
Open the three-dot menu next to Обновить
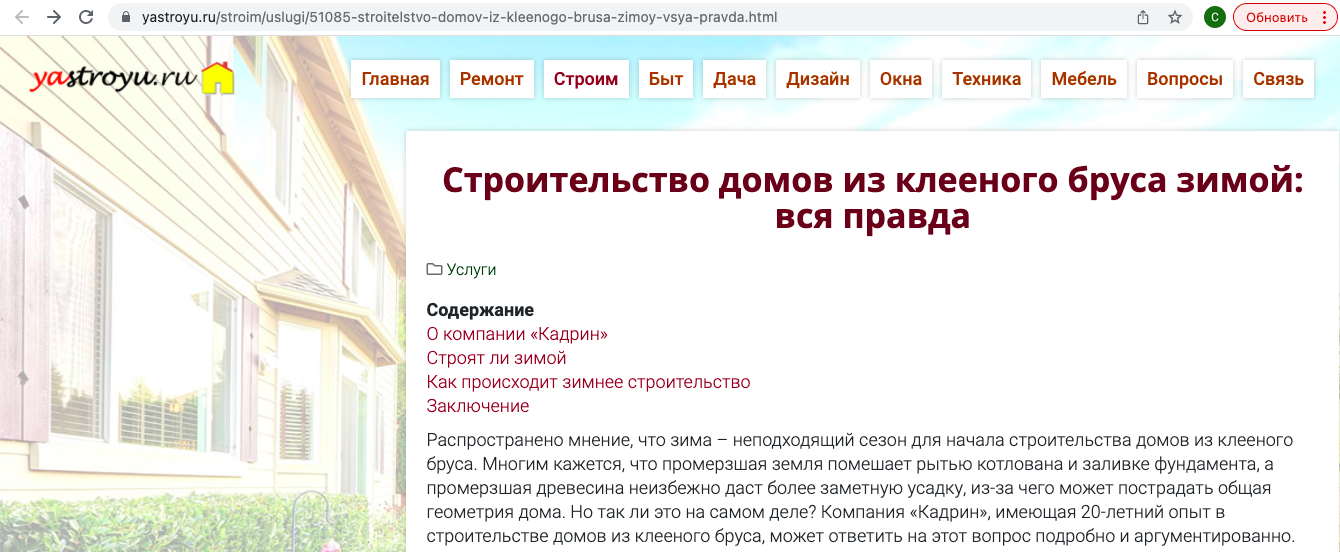(1324, 17)
